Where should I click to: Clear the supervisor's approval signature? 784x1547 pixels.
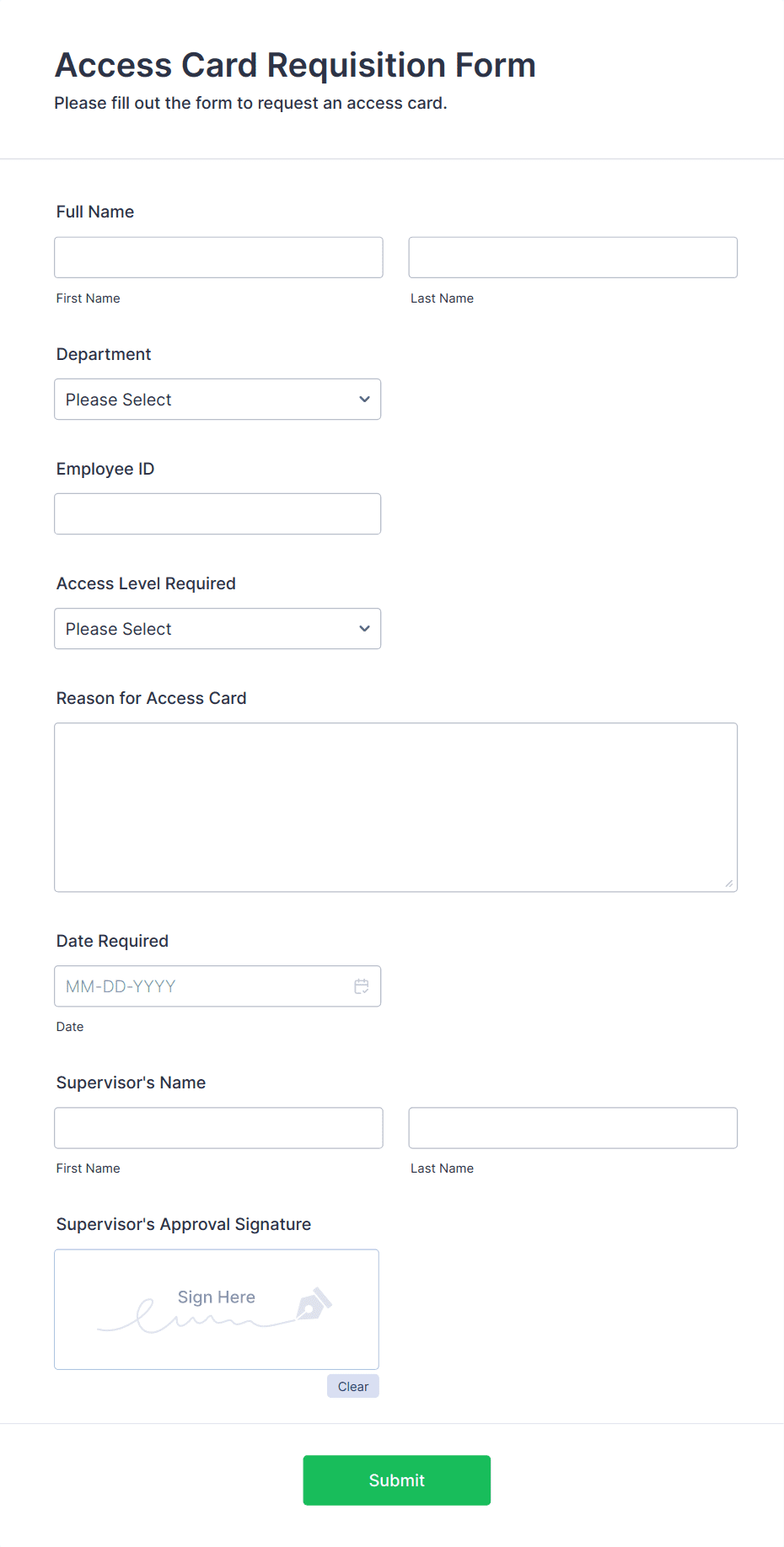coord(352,1385)
